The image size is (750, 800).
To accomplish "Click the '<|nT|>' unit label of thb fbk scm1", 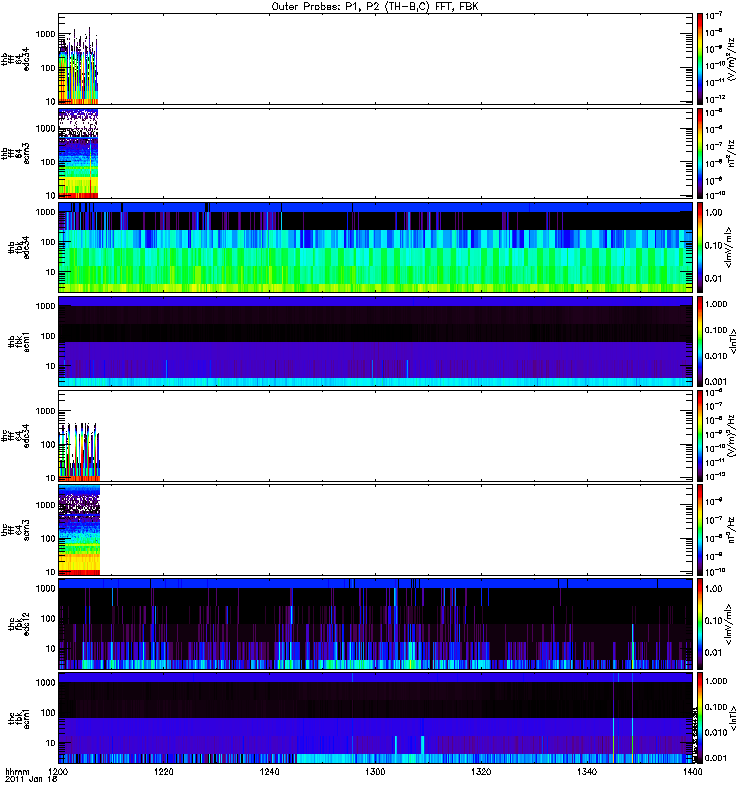I will [734, 342].
